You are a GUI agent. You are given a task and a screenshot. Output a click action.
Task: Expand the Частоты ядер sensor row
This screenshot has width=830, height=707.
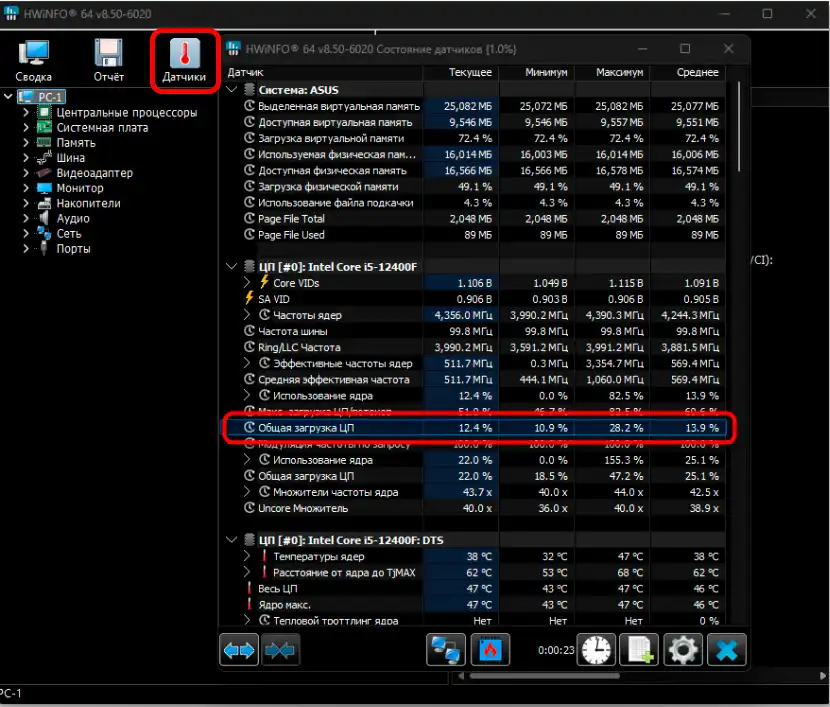tap(247, 315)
